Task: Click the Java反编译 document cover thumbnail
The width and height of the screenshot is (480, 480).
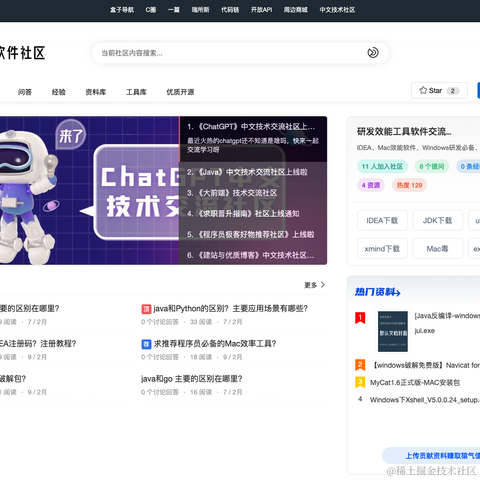Action: tap(393, 331)
